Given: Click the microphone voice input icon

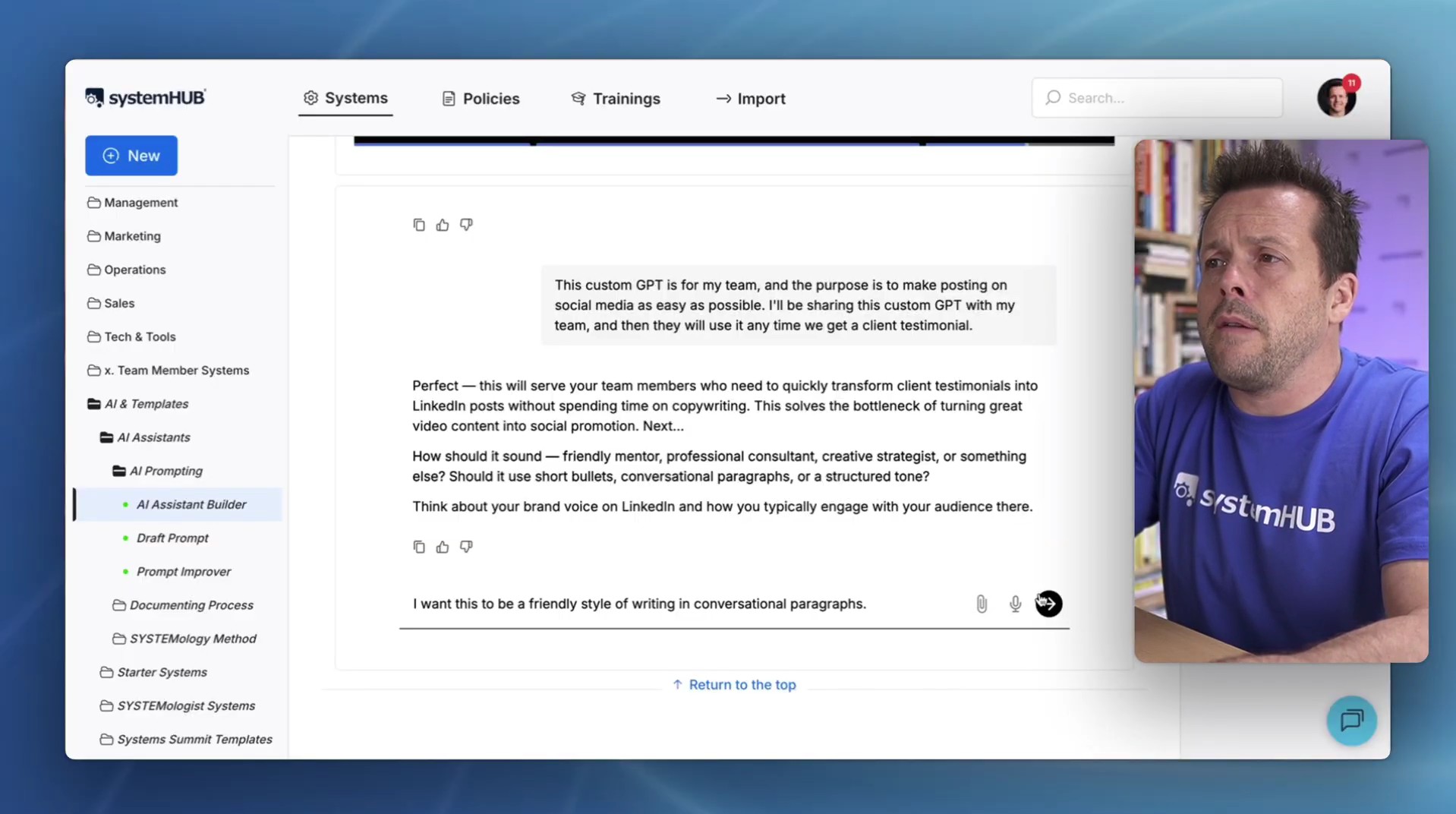Looking at the screenshot, I should pyautogui.click(x=1015, y=604).
